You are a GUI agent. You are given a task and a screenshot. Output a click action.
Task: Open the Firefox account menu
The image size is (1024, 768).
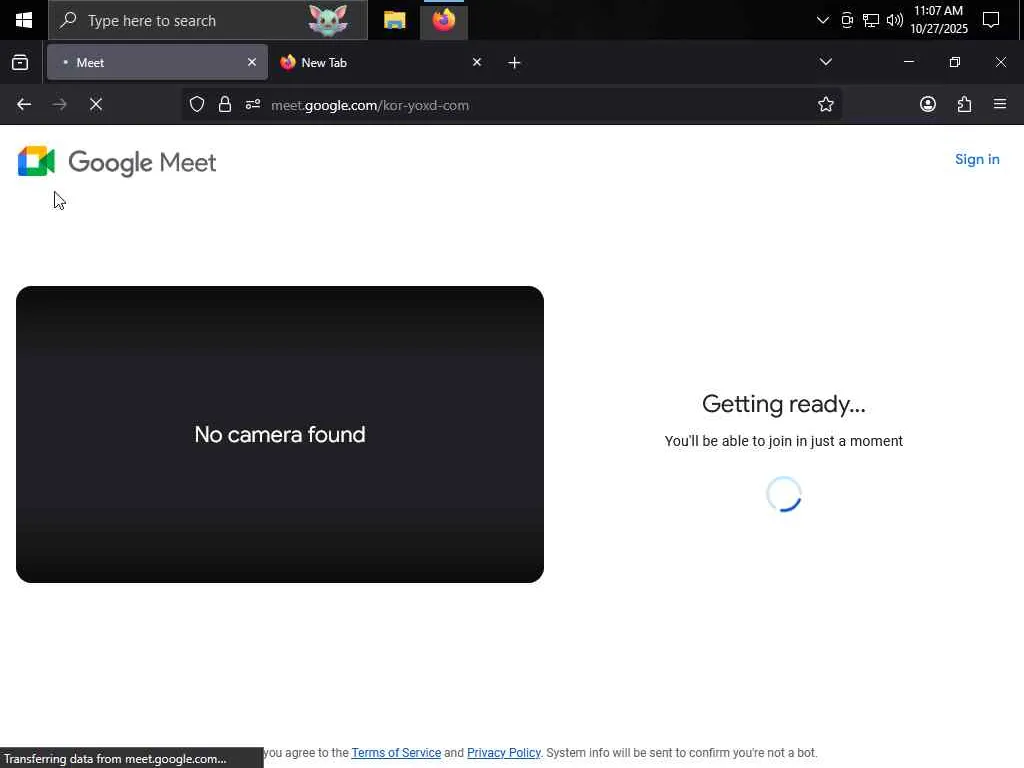[927, 104]
